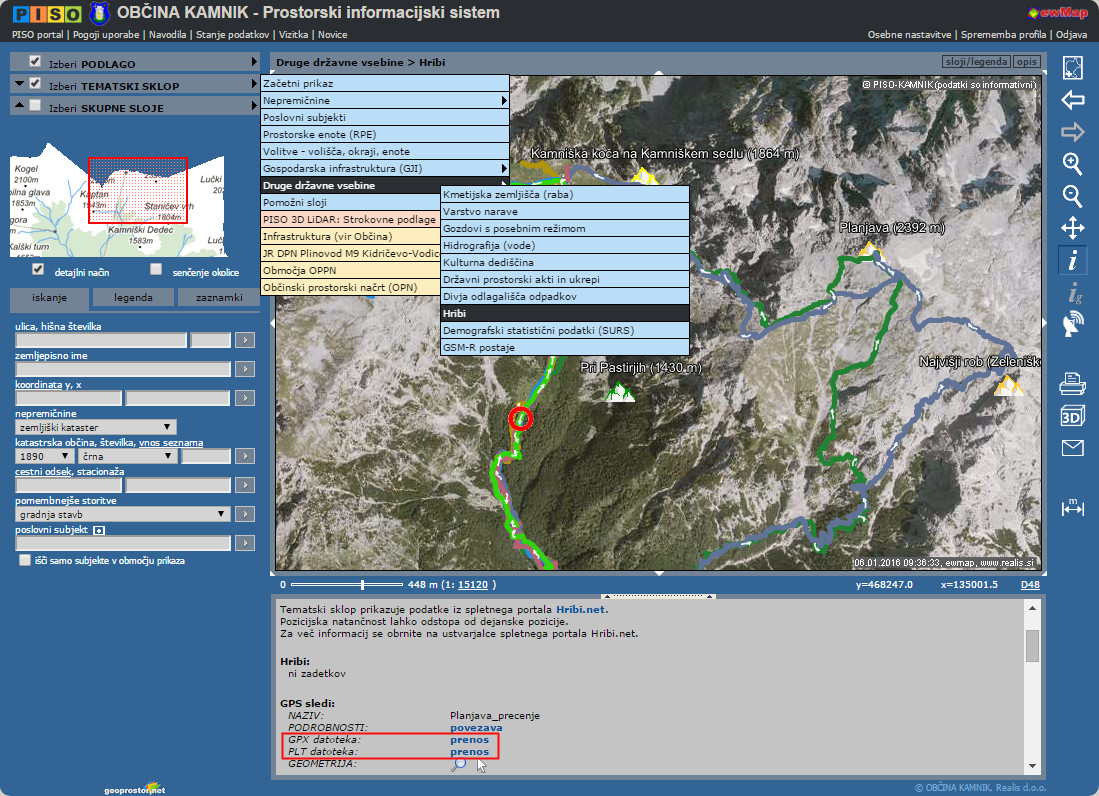This screenshot has width=1099, height=796.
Task: Go back to previous map view
Action: 1072,100
